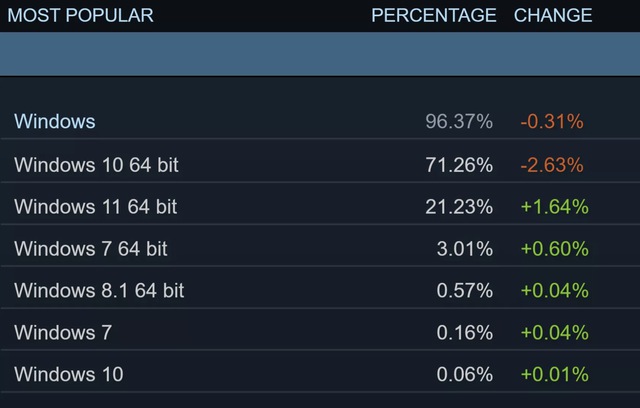Viewport: 640px width, 408px height.
Task: Select the Windows 10 64 bit row label
Action: coord(96,164)
